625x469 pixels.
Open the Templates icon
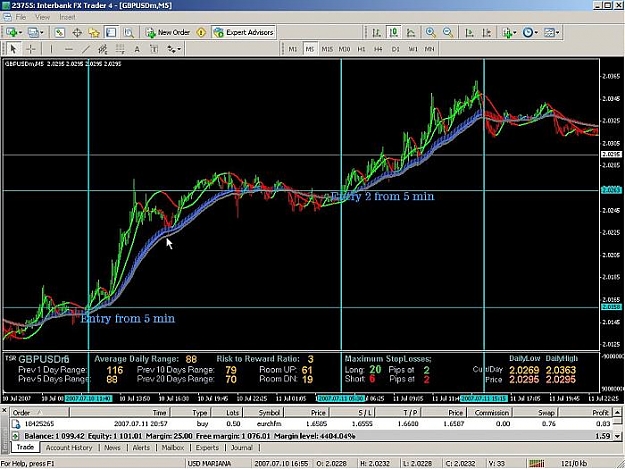549,33
